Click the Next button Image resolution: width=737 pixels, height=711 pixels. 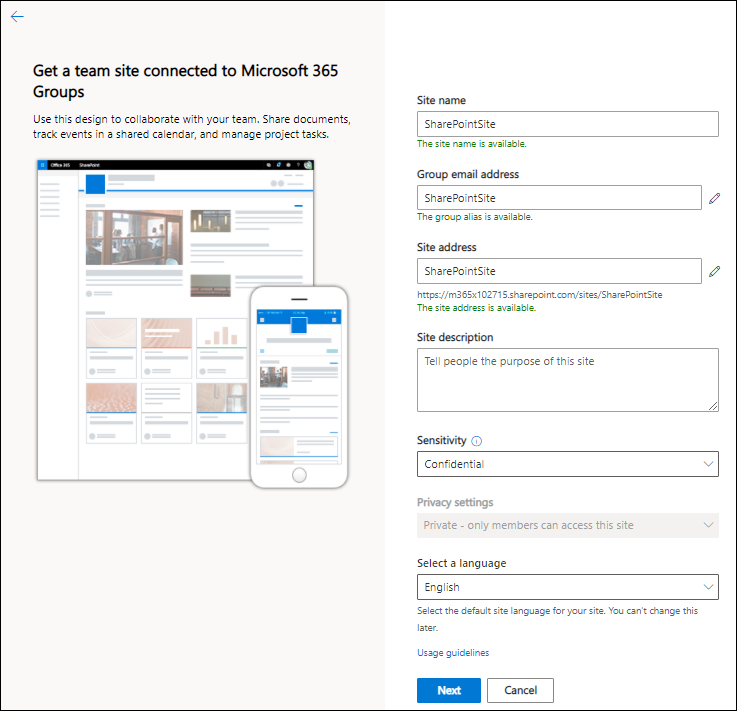(x=448, y=690)
